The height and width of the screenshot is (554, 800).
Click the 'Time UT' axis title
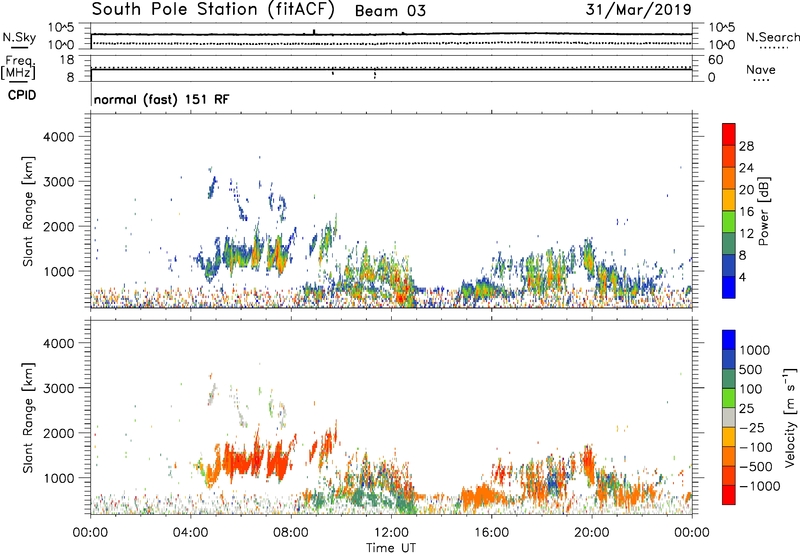[391, 548]
